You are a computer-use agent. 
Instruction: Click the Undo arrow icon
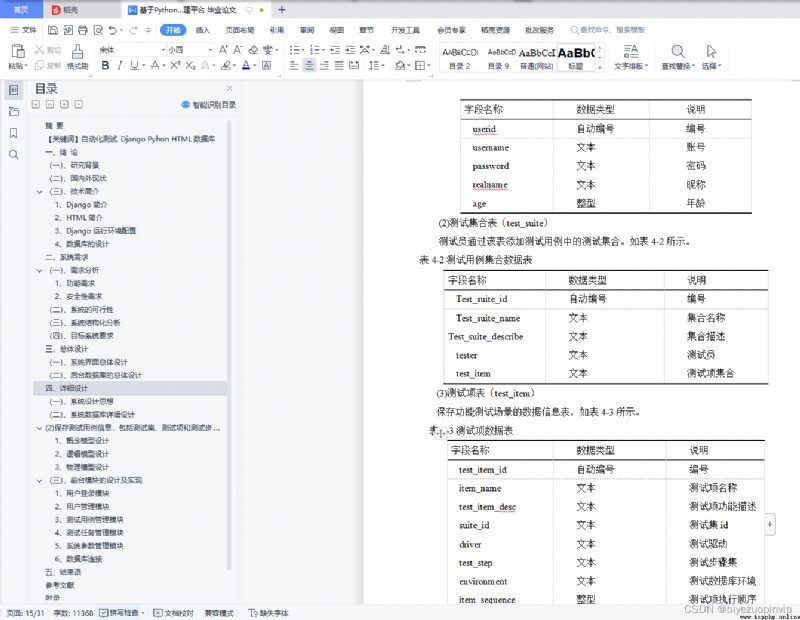point(113,30)
